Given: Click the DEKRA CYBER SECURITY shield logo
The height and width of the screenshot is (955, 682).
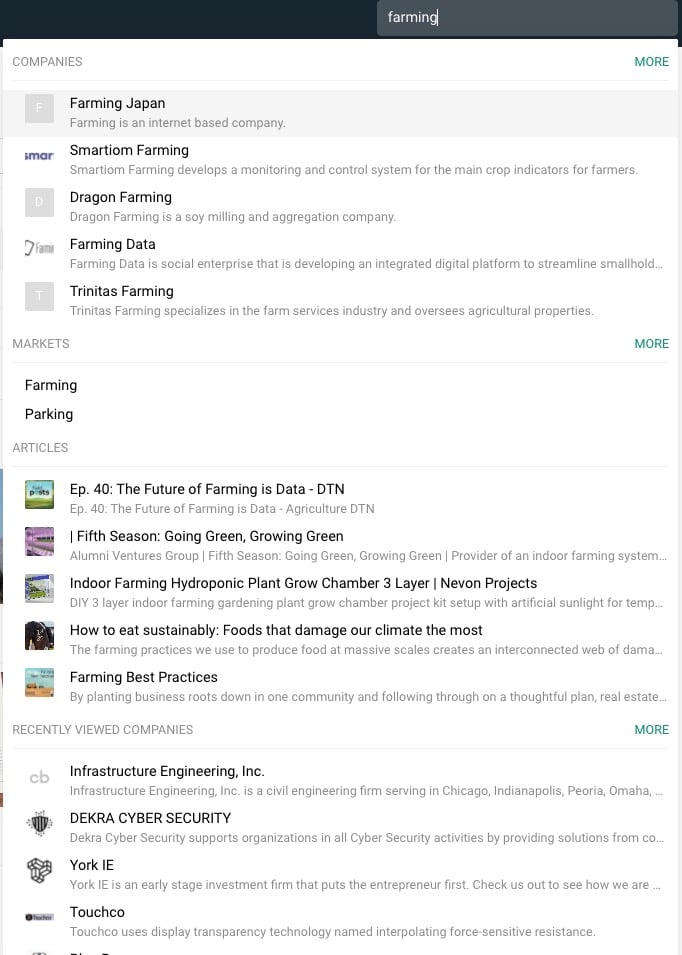Looking at the screenshot, I should pyautogui.click(x=39, y=823).
